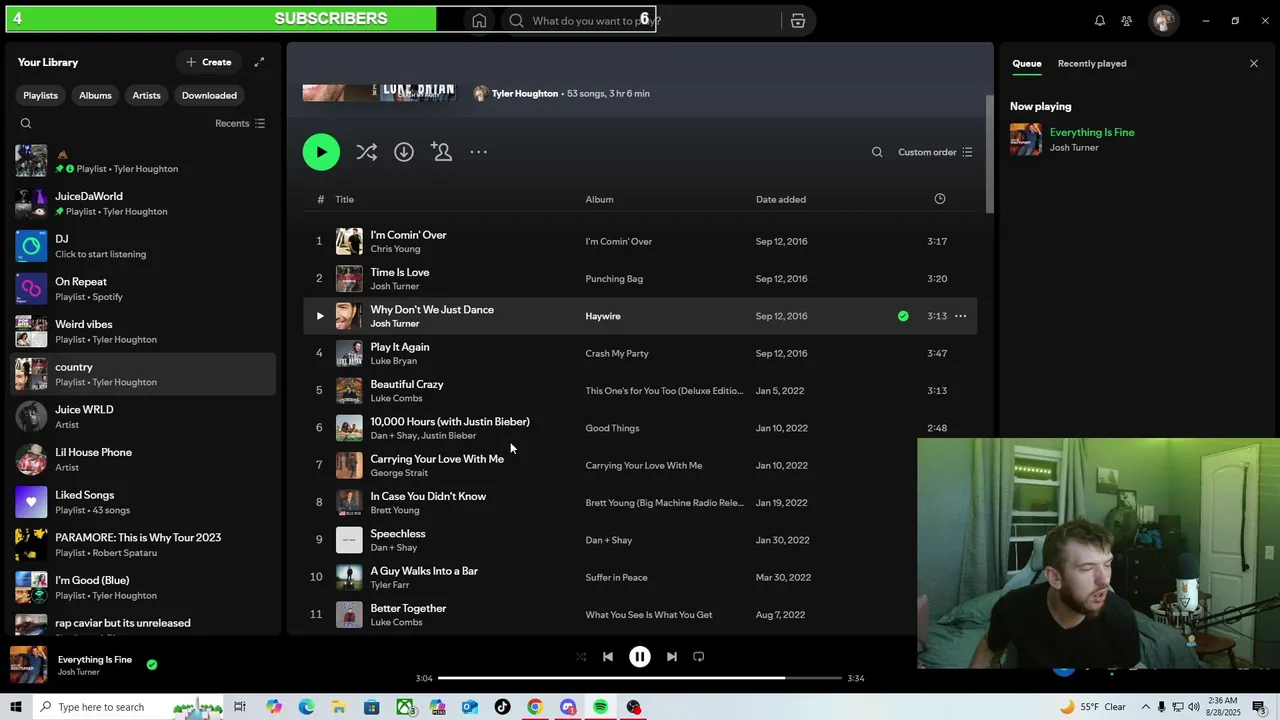Skip to the previous track
This screenshot has height=720, width=1280.
click(x=608, y=657)
